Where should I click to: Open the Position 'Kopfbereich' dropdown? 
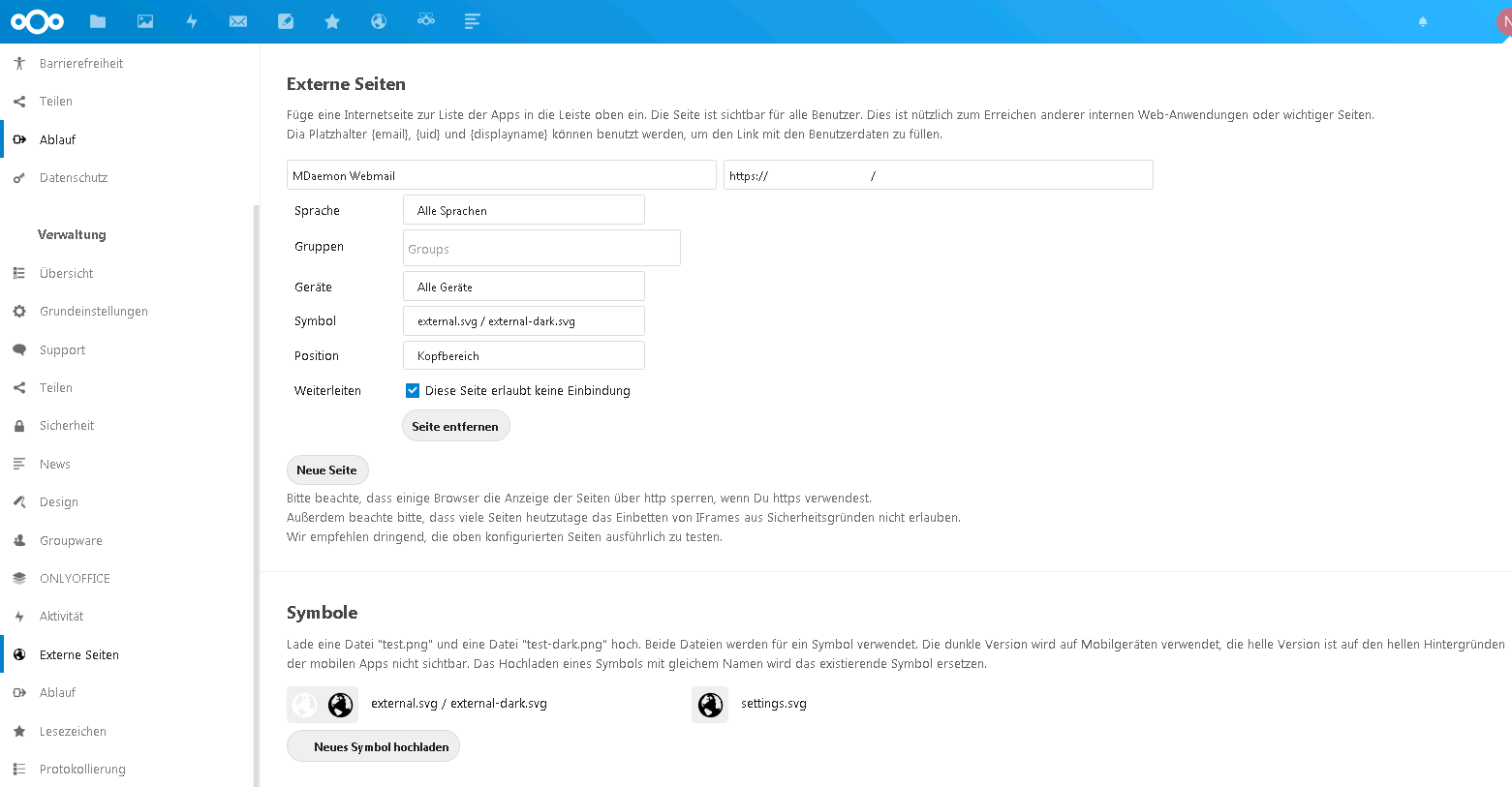click(x=523, y=356)
